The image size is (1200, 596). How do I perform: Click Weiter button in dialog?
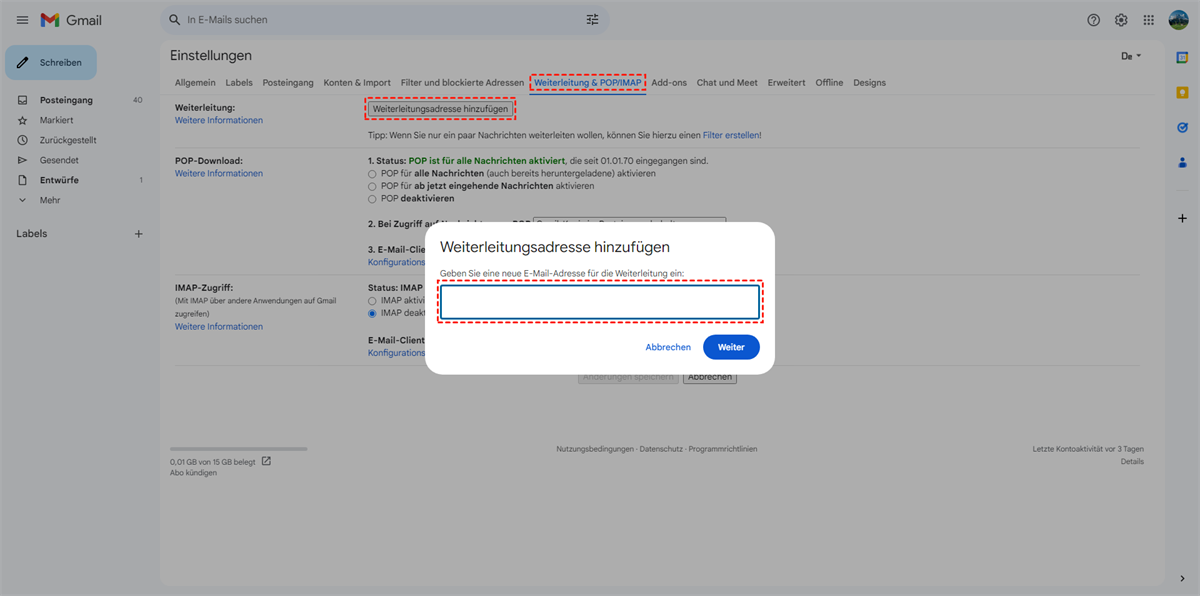[731, 347]
